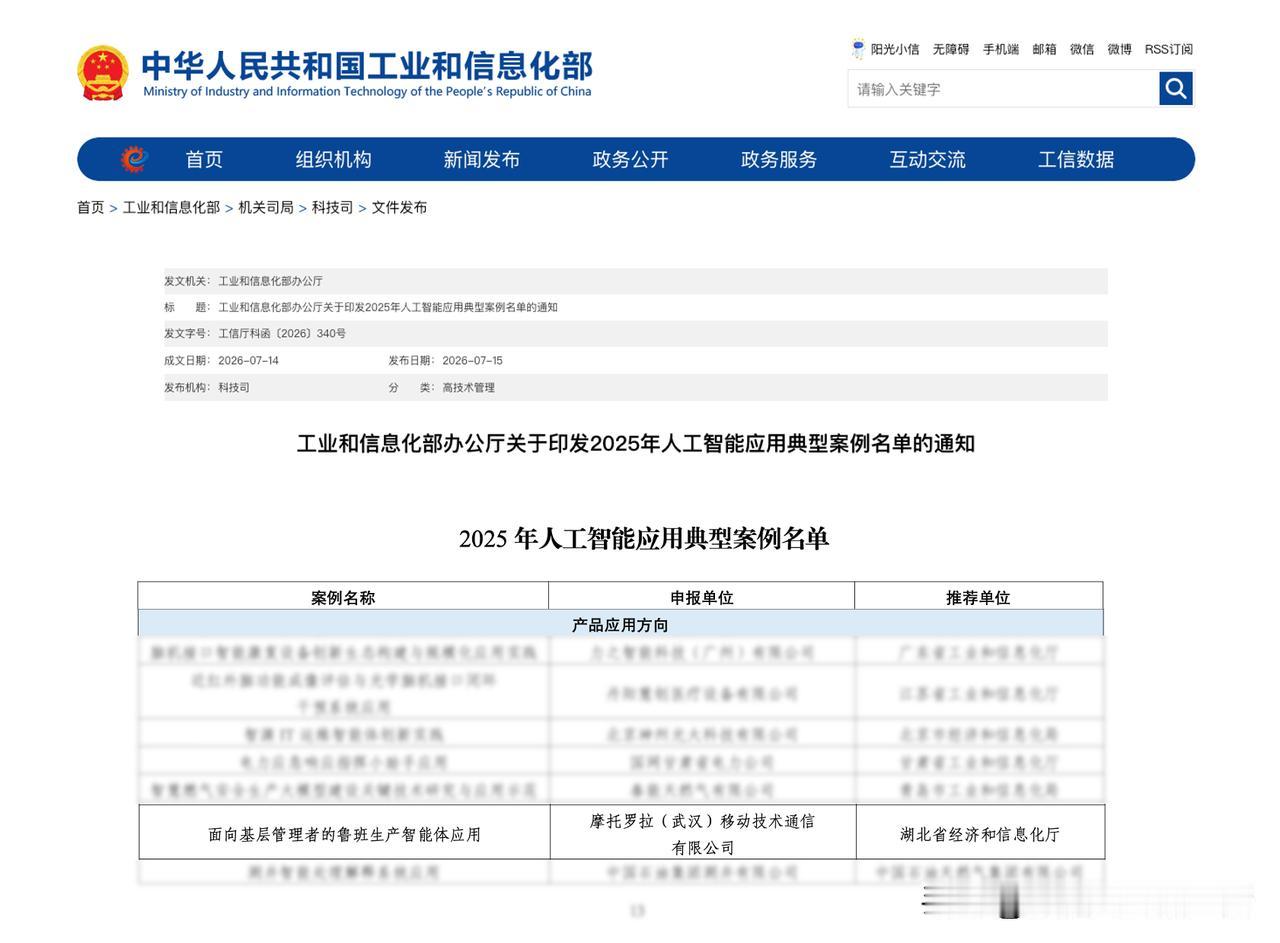This screenshot has height=943, width=1280.
Task: Click the 推荐单位 column header
Action: pos(978,597)
